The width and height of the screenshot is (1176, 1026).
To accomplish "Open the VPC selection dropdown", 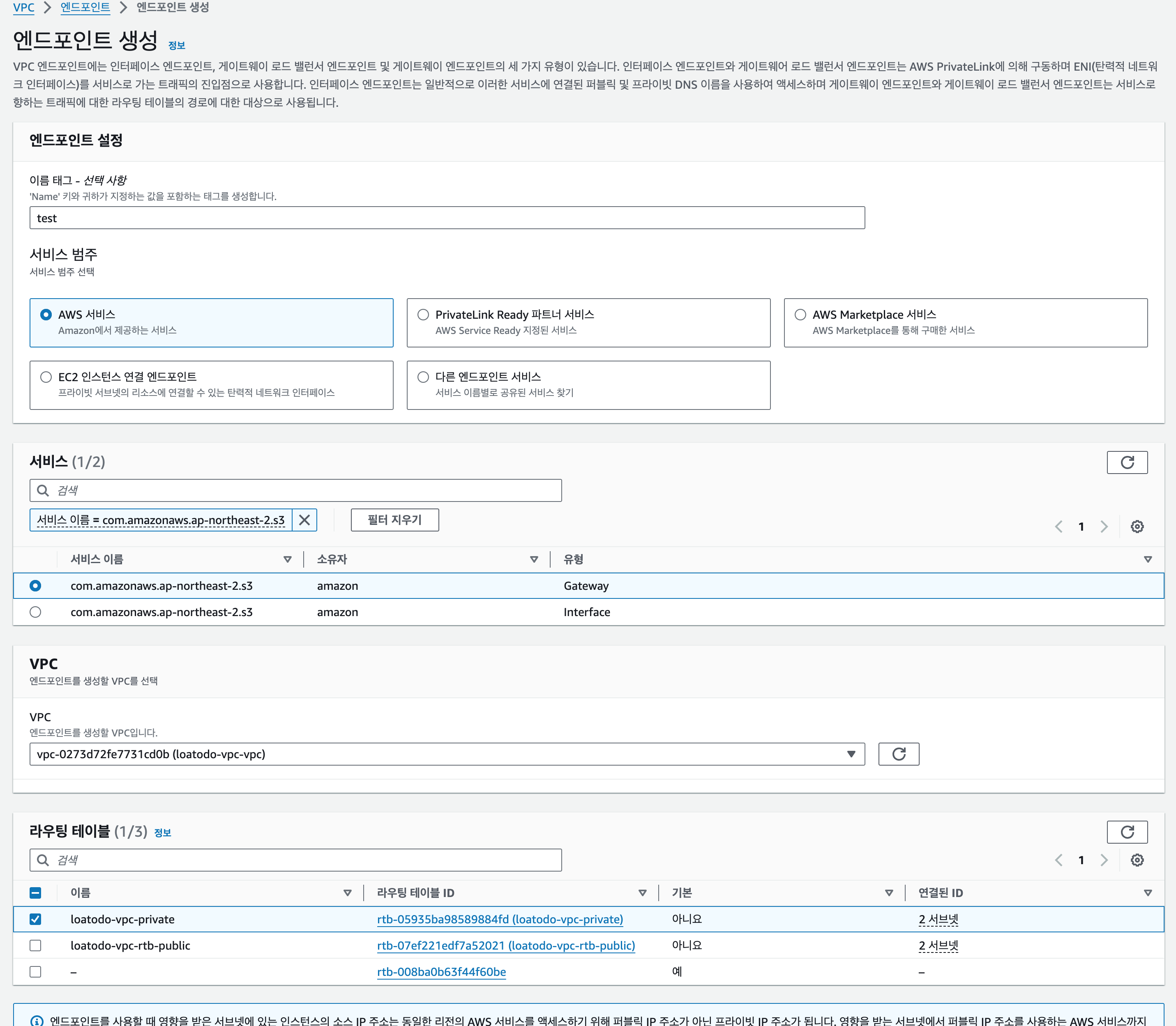I will tap(447, 753).
